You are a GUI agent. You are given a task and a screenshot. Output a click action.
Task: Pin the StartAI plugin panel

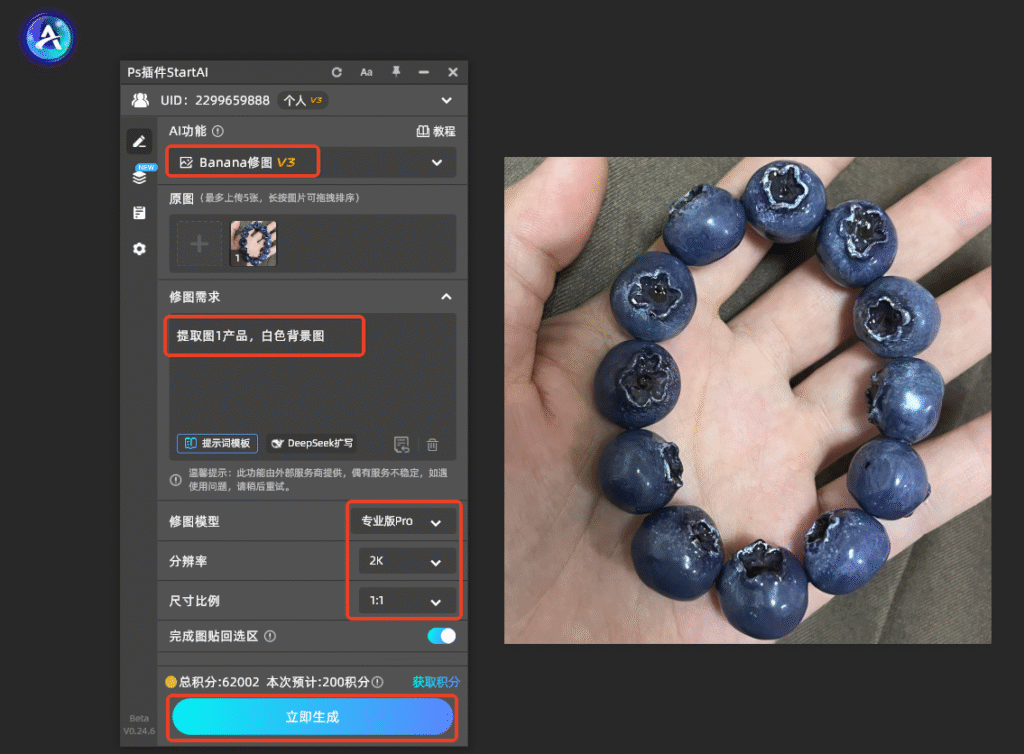[396, 72]
